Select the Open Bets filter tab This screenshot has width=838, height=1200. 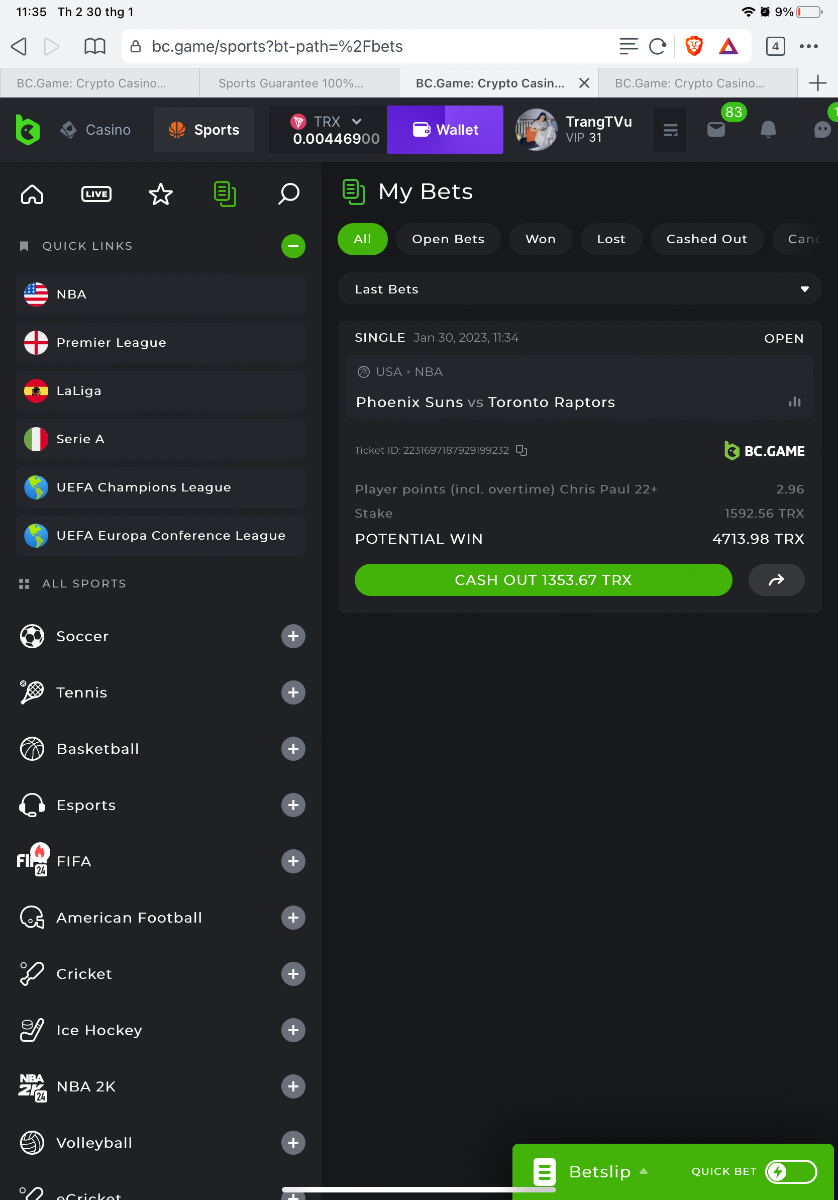coord(448,239)
